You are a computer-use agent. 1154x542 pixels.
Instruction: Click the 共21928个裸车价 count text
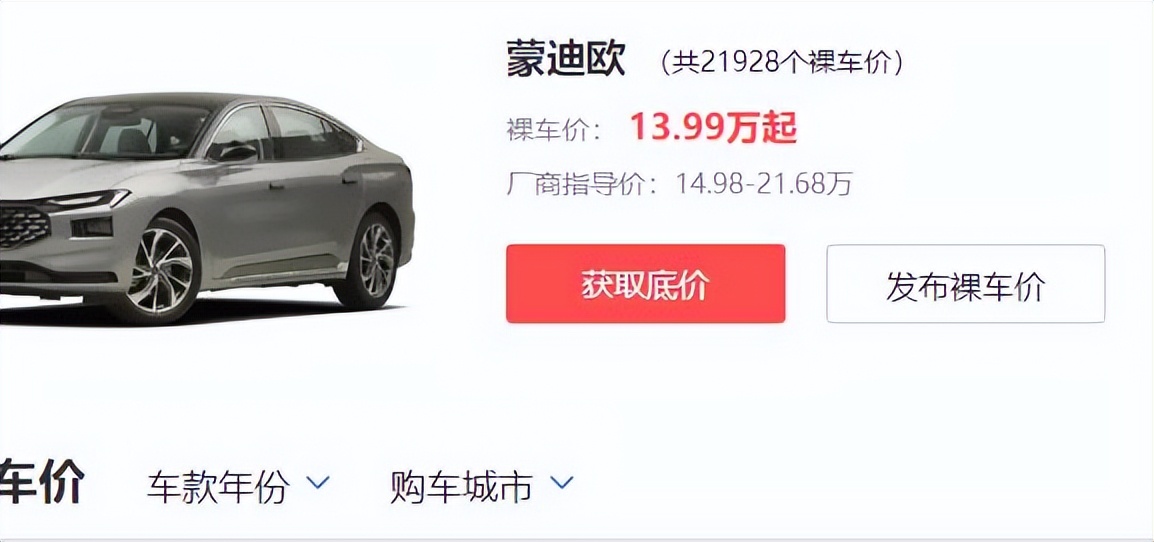[782, 63]
